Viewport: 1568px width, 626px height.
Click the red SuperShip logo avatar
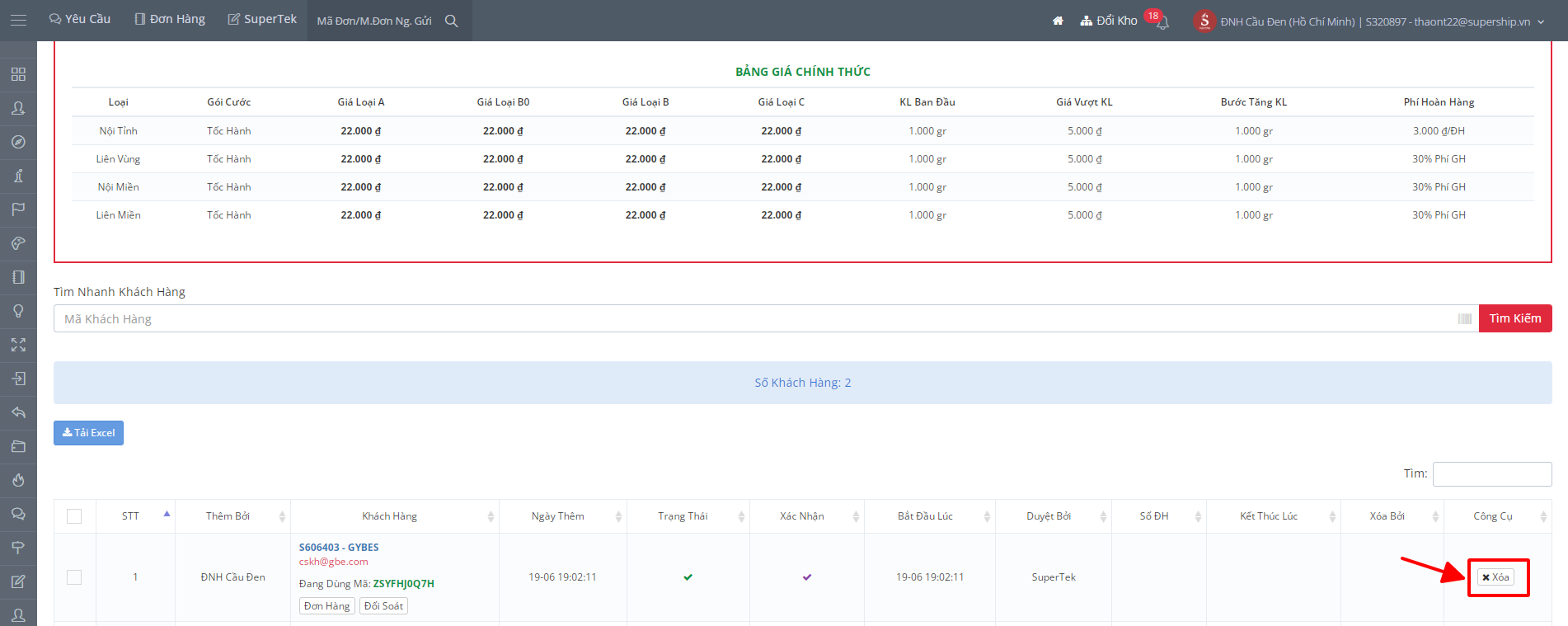click(1204, 21)
